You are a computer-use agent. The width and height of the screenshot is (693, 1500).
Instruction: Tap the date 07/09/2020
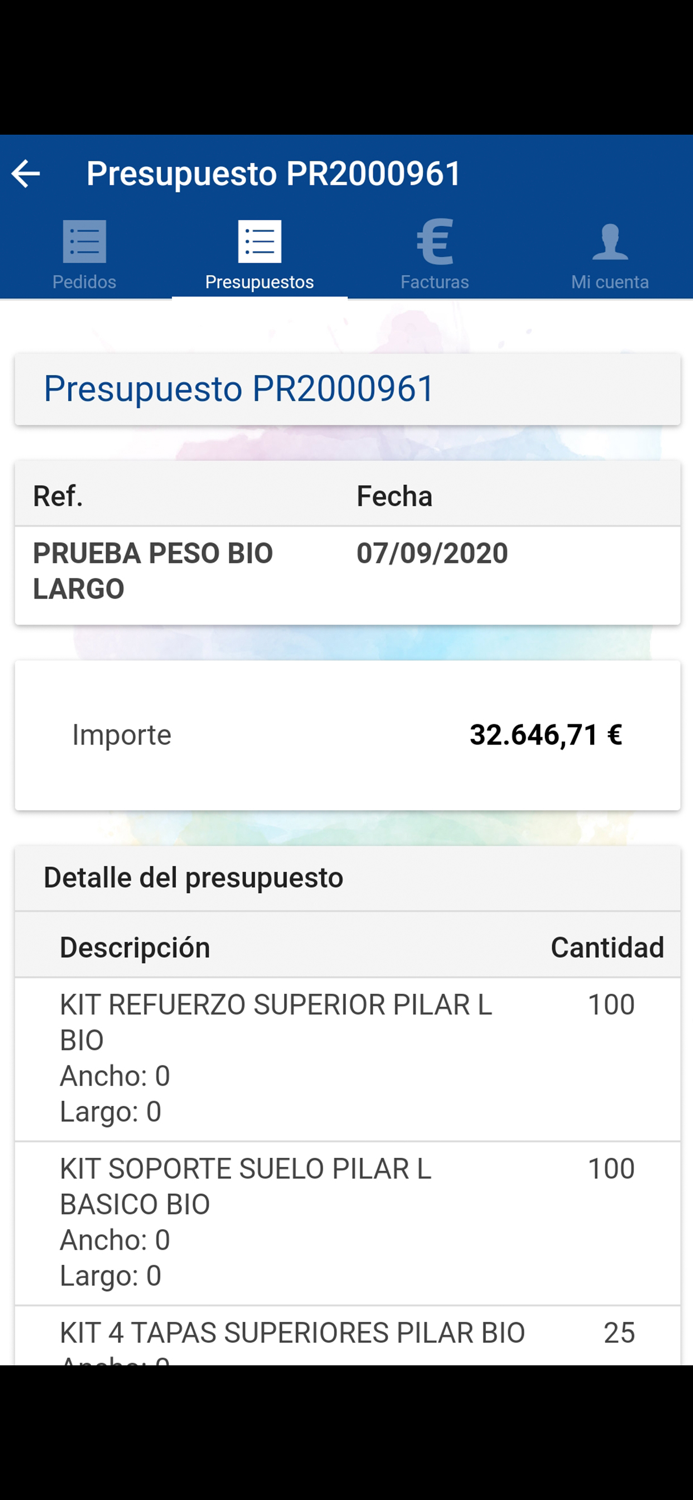click(x=432, y=554)
